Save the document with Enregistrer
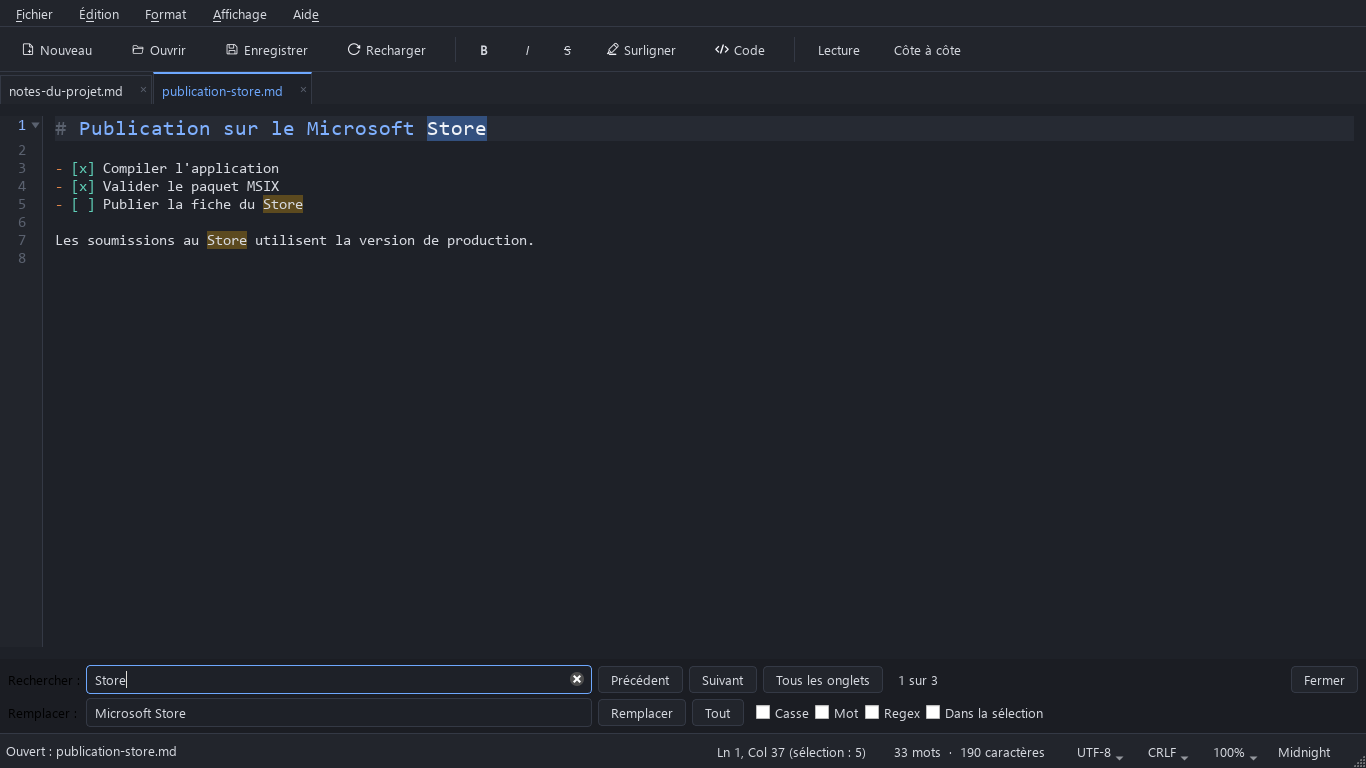The height and width of the screenshot is (768, 1366). [267, 50]
